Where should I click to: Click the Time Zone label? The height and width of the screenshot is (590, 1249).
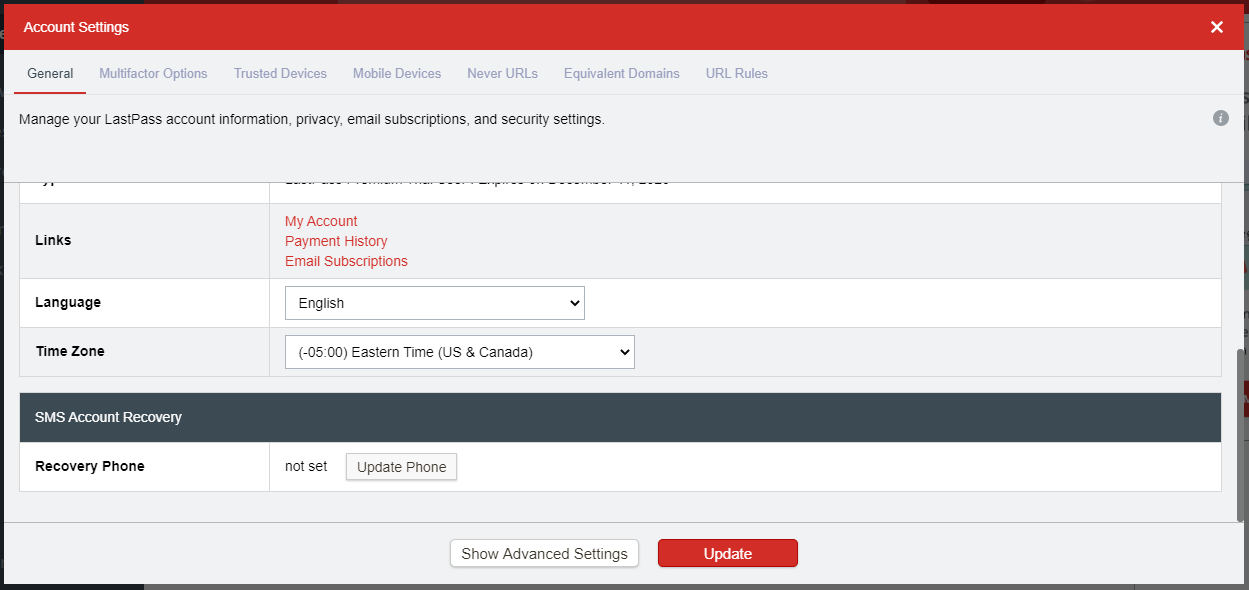pyautogui.click(x=70, y=351)
